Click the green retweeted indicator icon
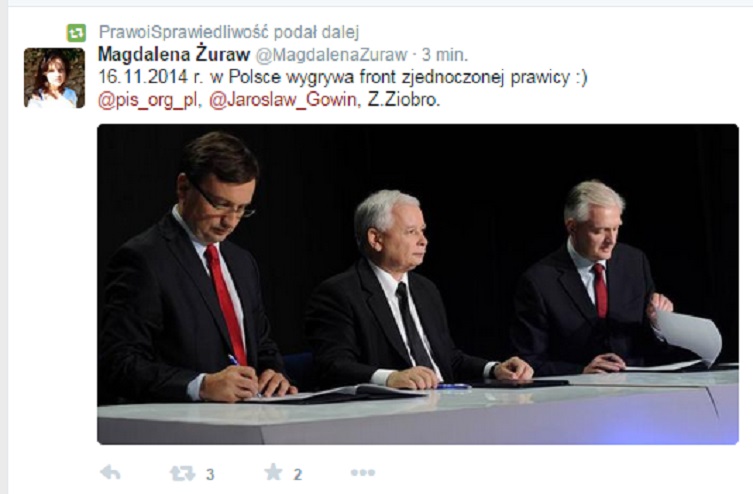 76,33
